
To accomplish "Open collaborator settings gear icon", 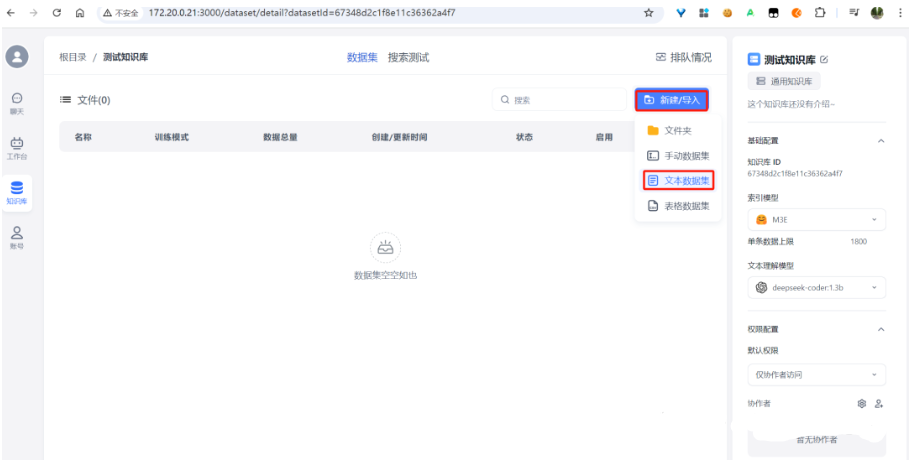I will click(x=861, y=404).
